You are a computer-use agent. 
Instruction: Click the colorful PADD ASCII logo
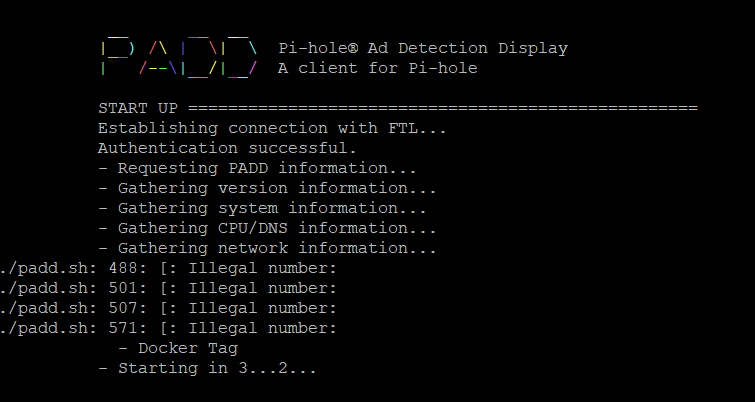click(179, 57)
